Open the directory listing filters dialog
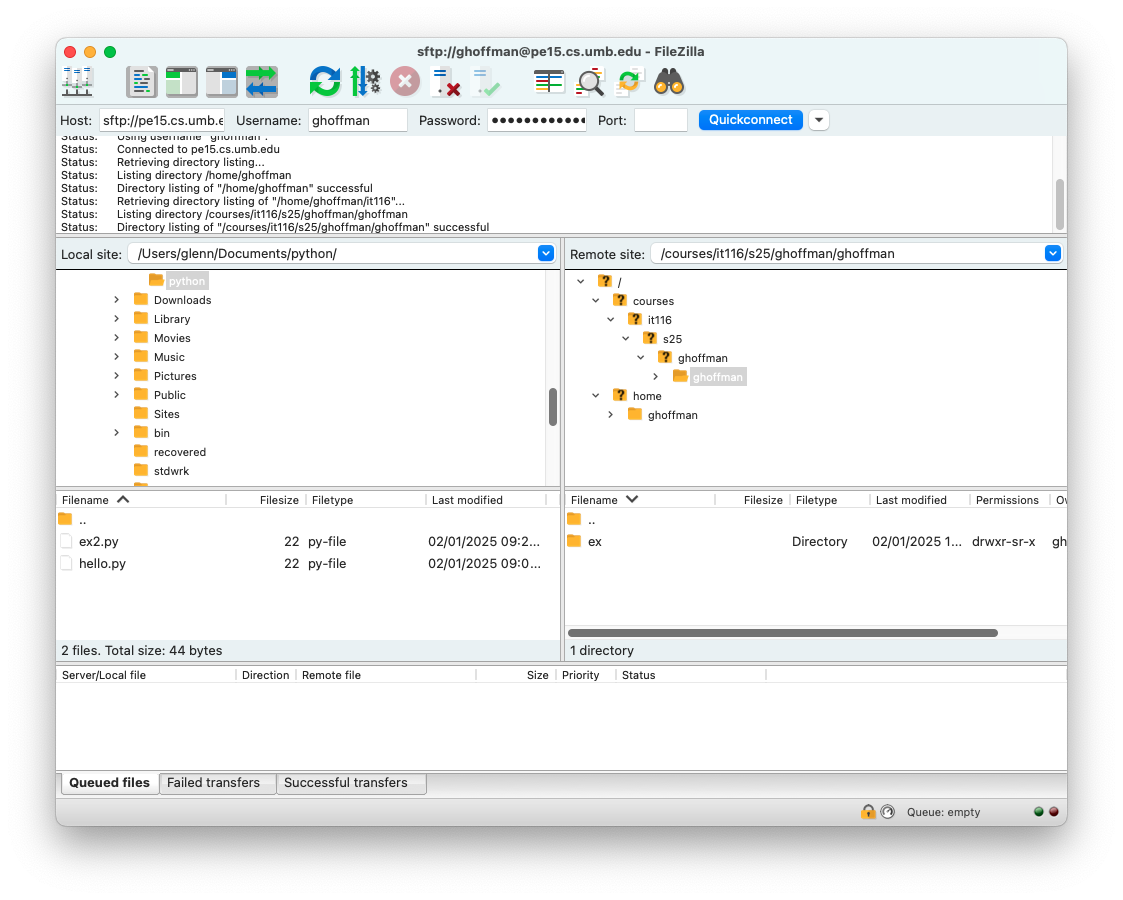 (x=549, y=82)
